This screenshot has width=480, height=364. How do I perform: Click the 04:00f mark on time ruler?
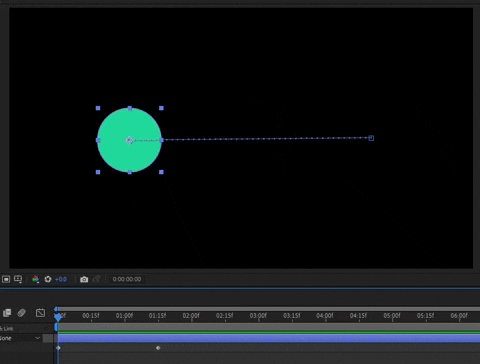click(x=325, y=315)
